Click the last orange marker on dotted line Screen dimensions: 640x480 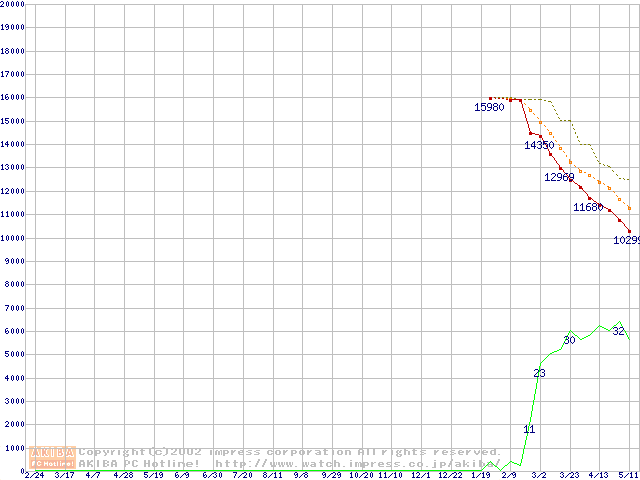tap(630, 209)
